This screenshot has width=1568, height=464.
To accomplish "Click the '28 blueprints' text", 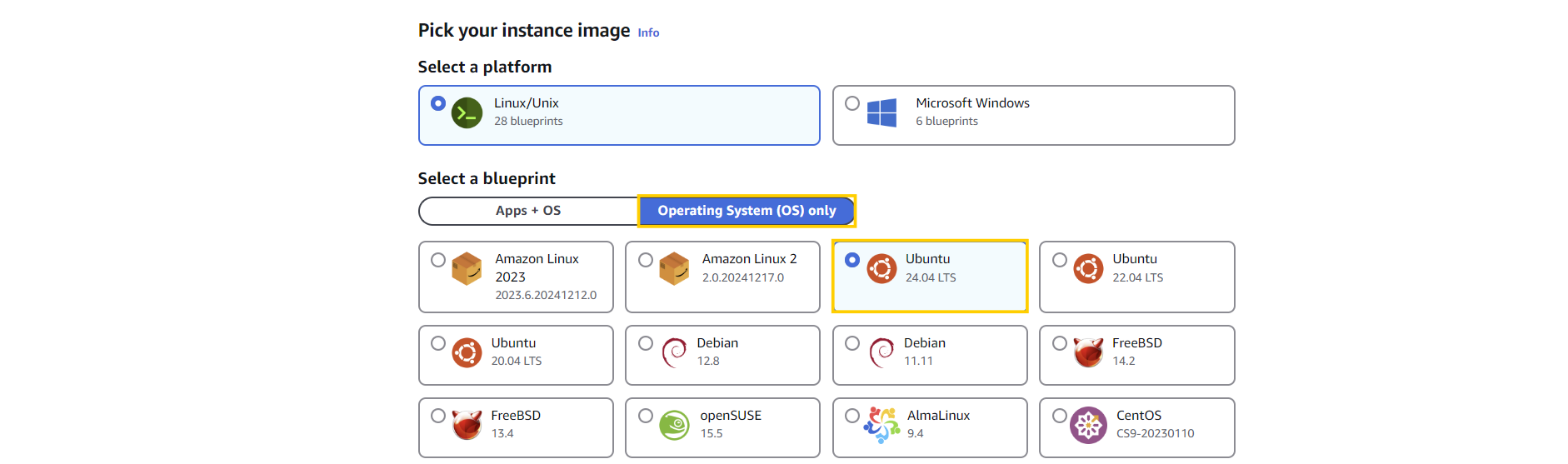I will (x=528, y=121).
